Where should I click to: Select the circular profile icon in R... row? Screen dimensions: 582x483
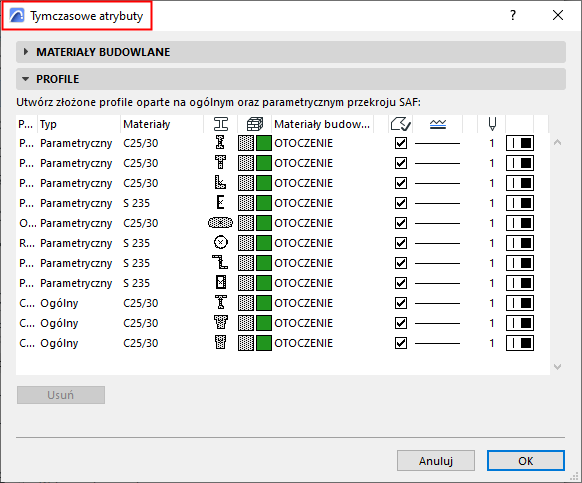coord(221,243)
